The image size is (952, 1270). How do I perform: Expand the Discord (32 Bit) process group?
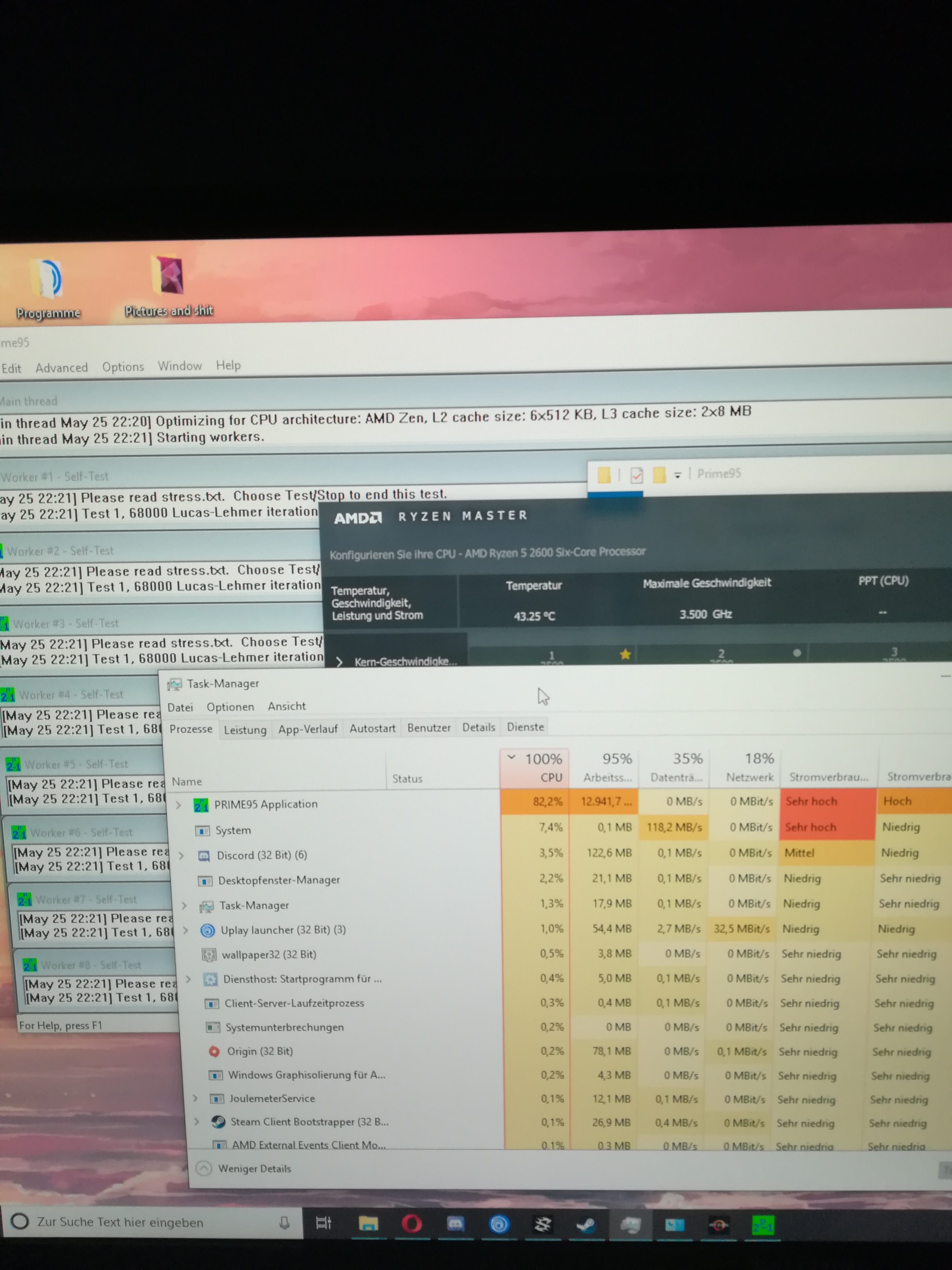181,856
